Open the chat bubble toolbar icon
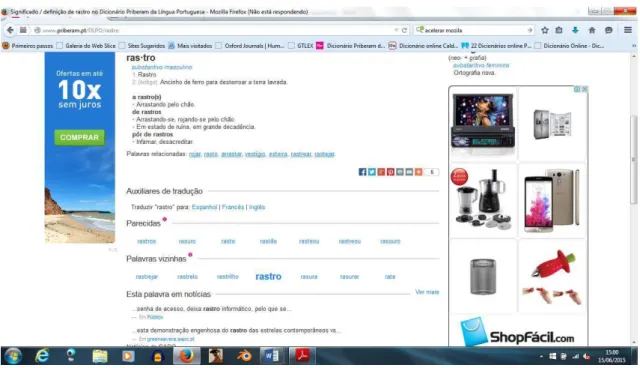The image size is (640, 368). 609,30
